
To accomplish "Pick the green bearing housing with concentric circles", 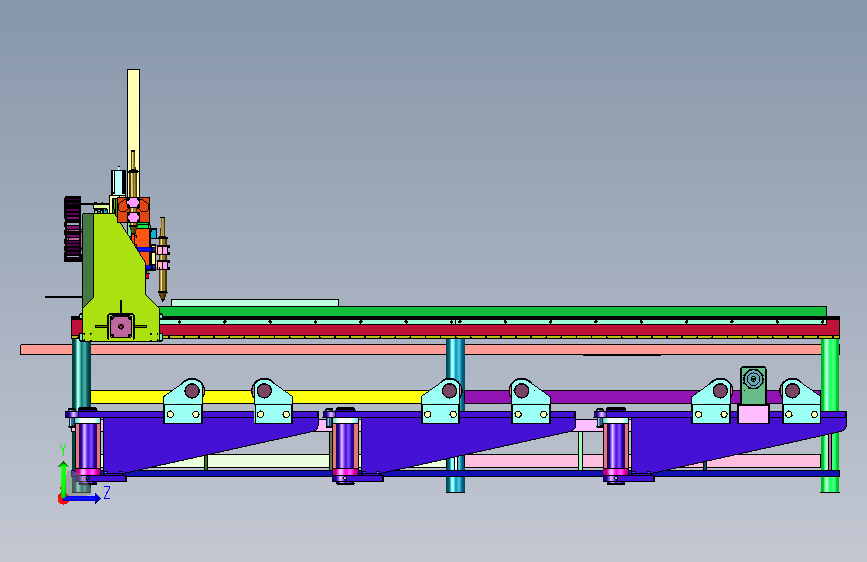I will (x=753, y=385).
